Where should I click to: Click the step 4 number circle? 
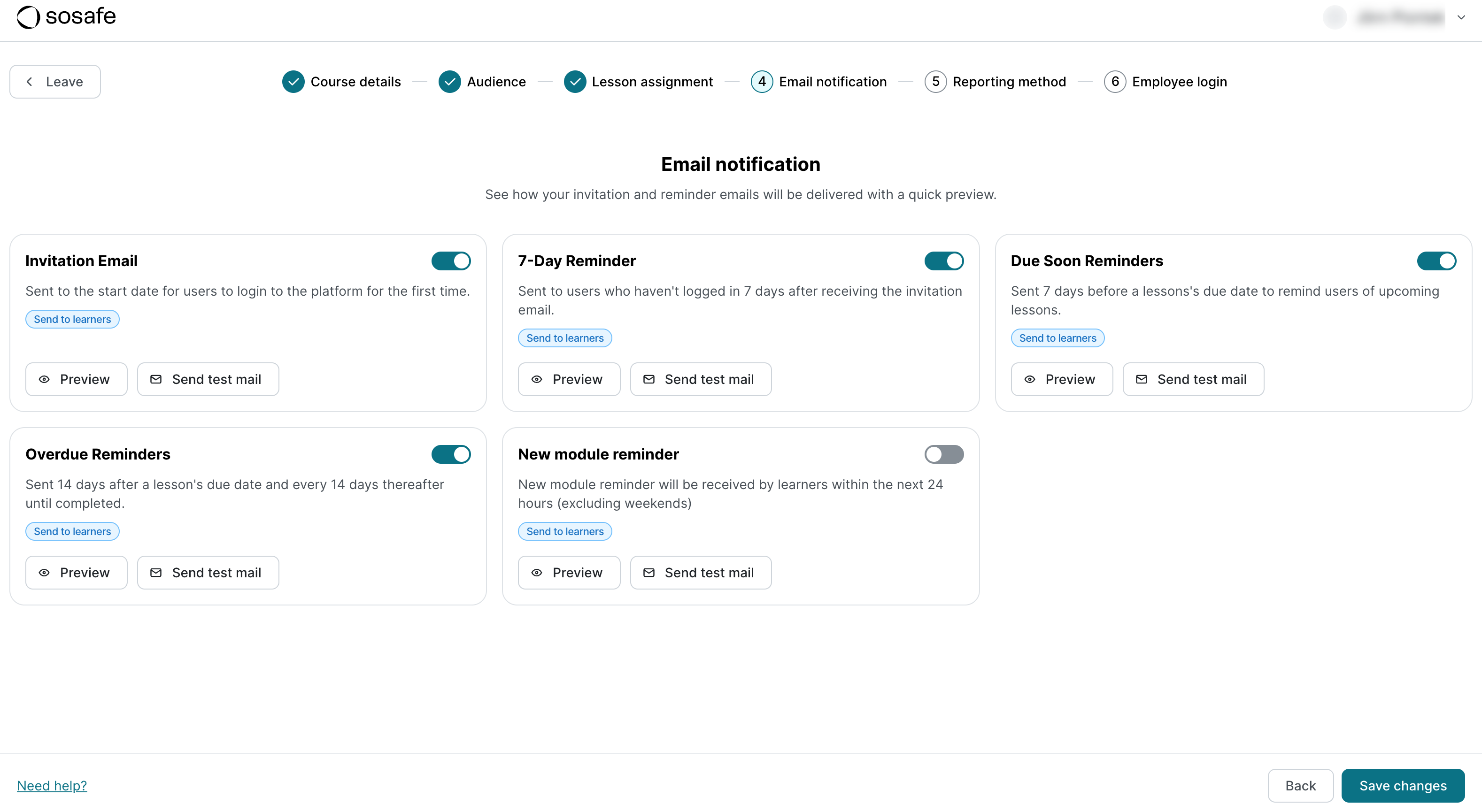[x=762, y=82]
